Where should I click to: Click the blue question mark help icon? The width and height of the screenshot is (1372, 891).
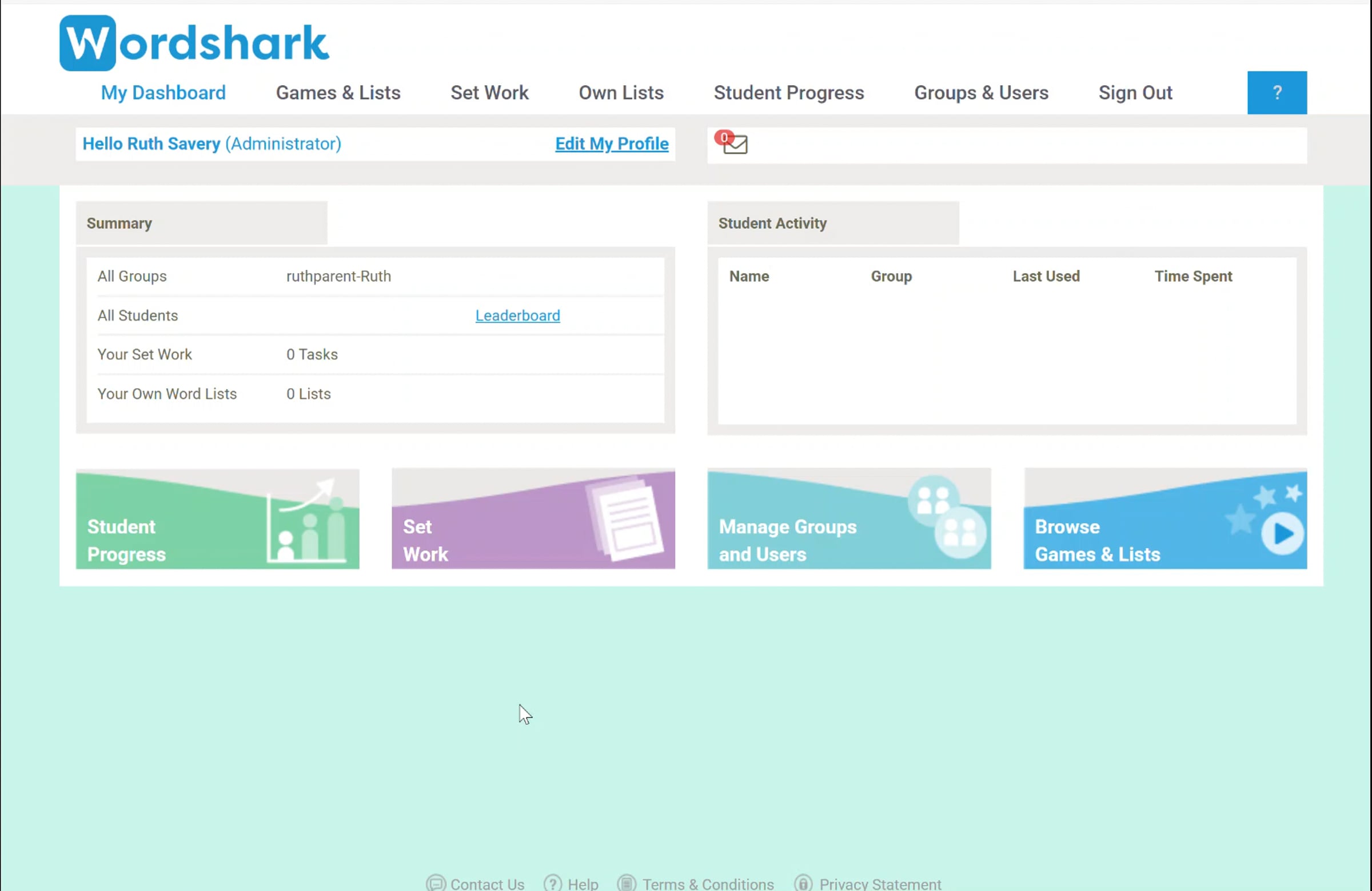point(1277,92)
